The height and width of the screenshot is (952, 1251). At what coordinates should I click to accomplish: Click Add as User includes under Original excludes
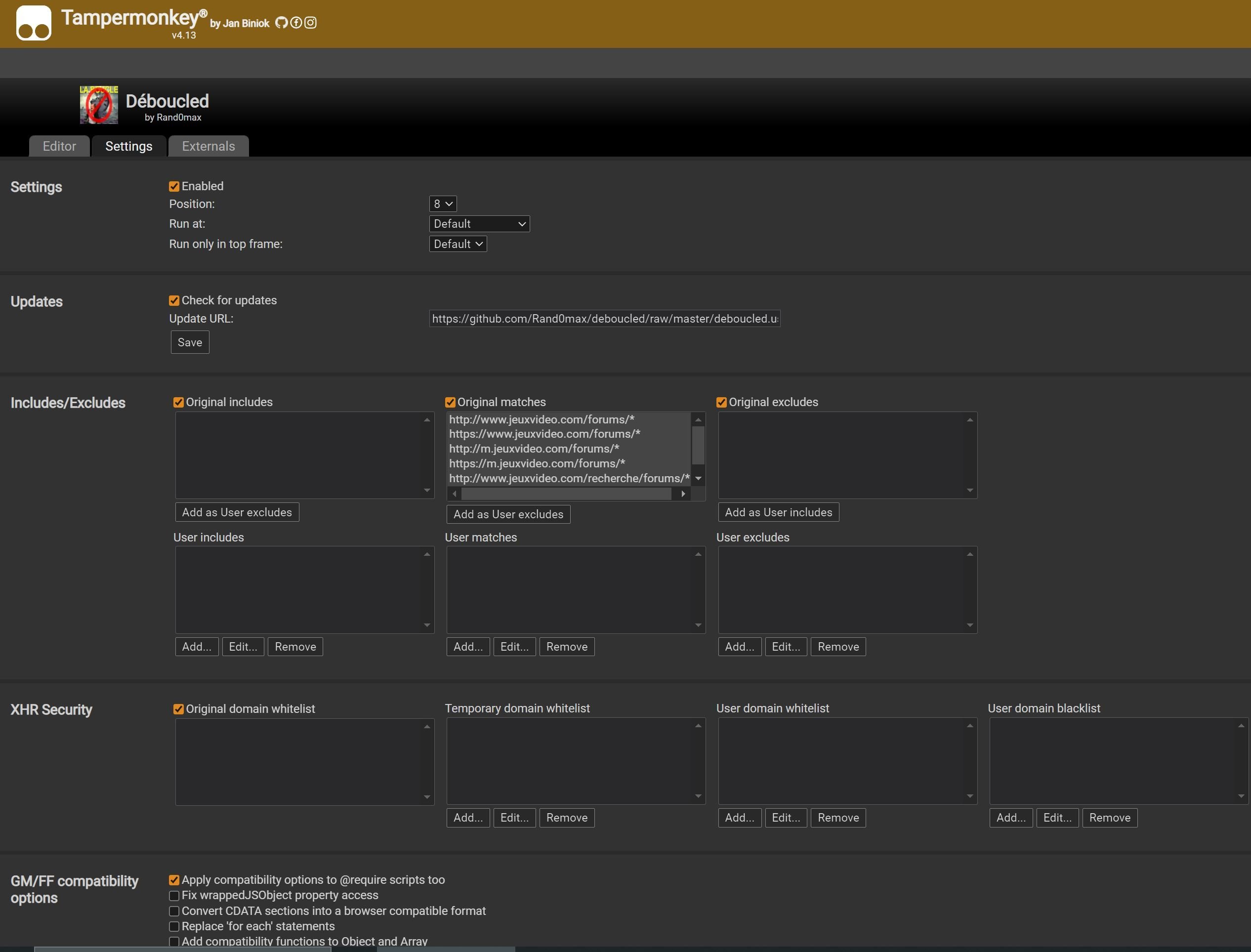click(779, 512)
